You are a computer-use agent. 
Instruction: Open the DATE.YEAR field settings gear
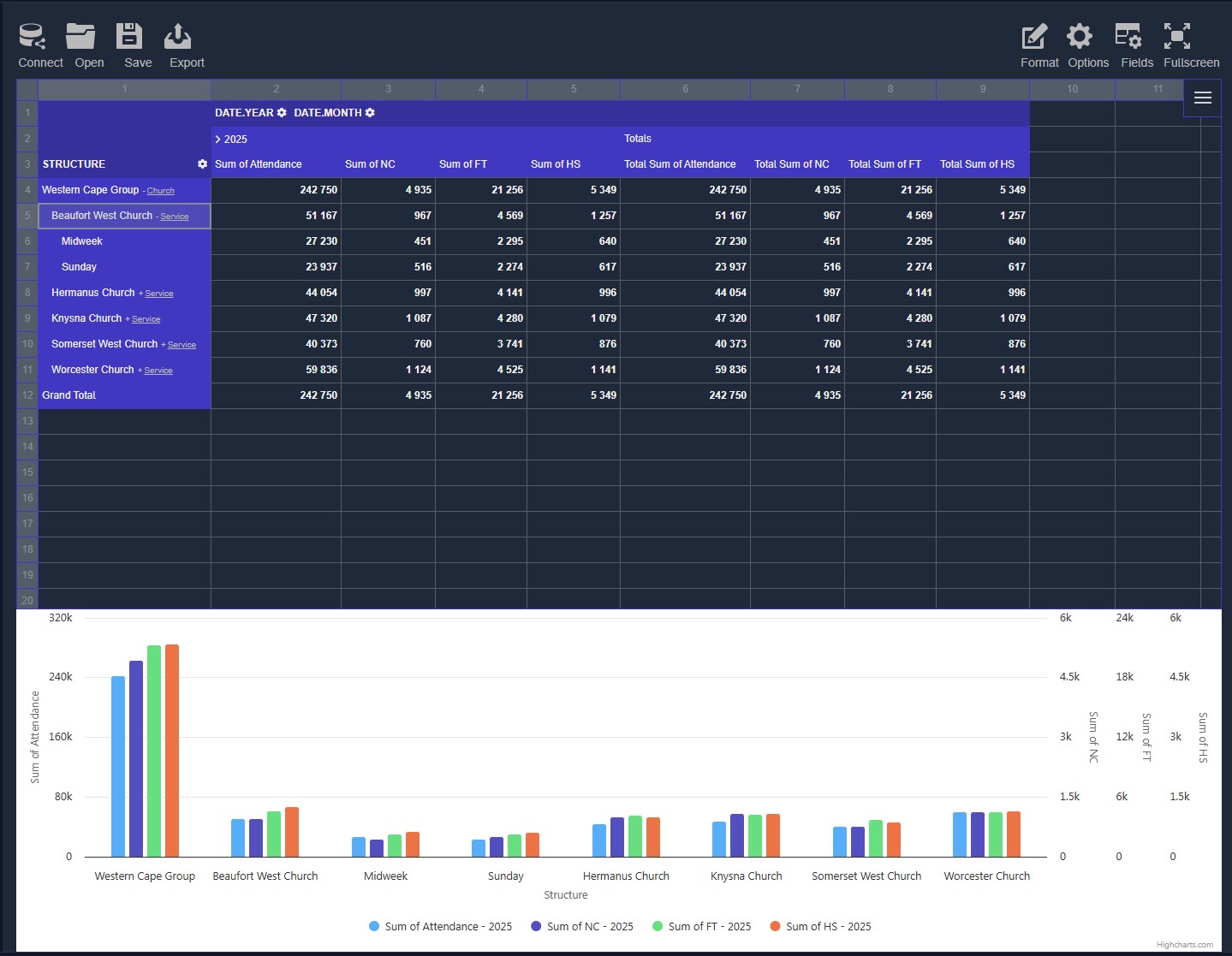tap(282, 112)
